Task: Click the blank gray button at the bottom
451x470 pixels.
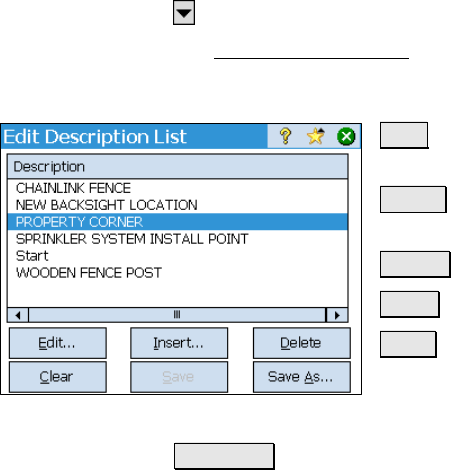Action: point(224,456)
